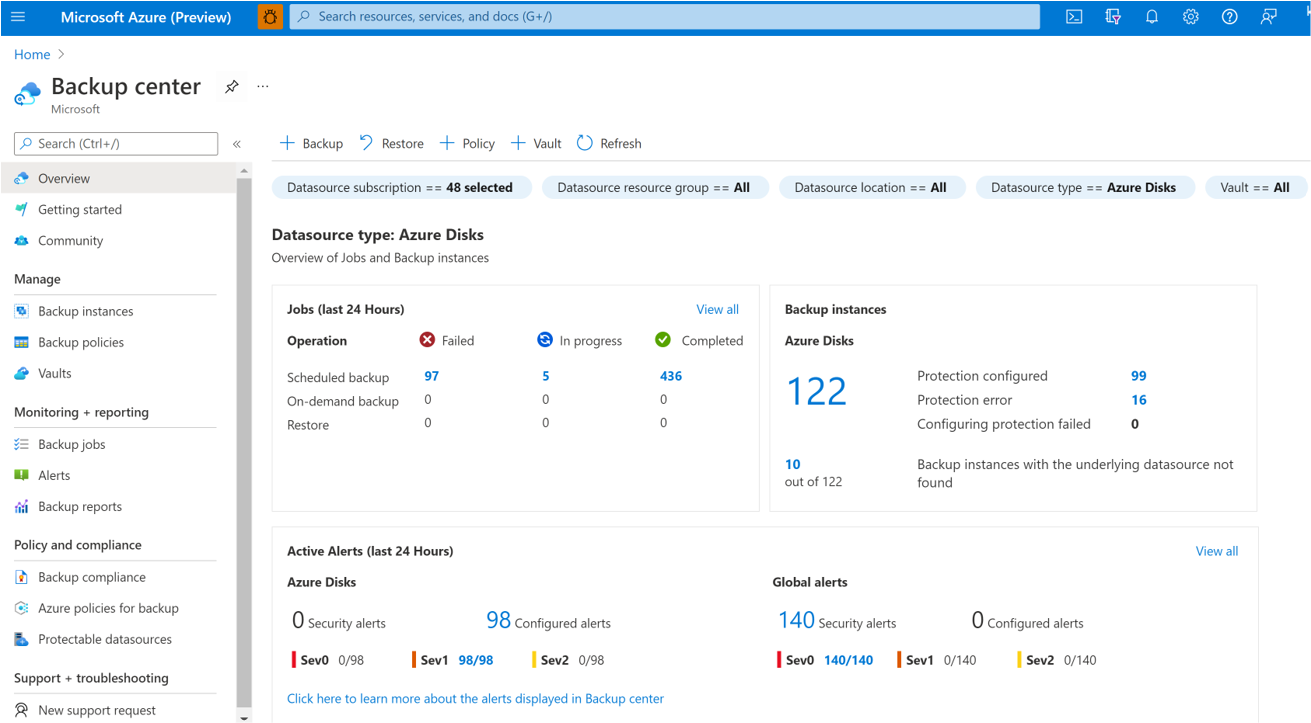Viewport: 1311px width, 723px height.
Task: Pin Backup center to dashboard
Action: click(x=231, y=87)
